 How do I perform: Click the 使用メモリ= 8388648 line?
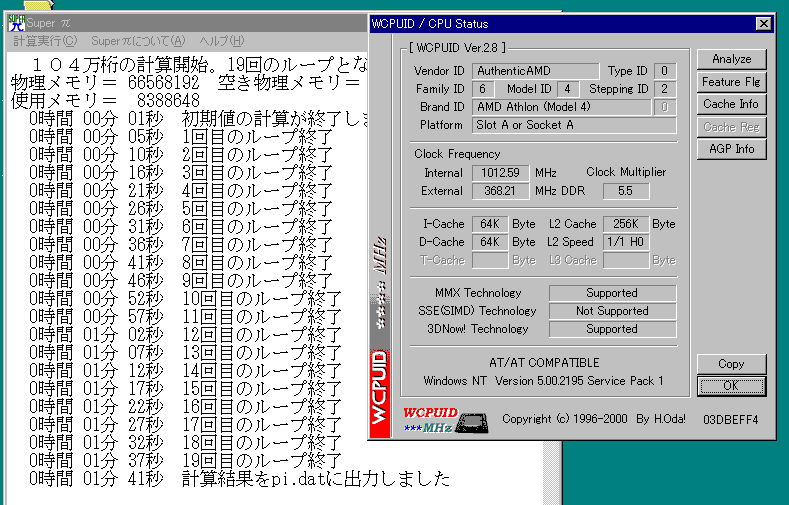coord(106,101)
